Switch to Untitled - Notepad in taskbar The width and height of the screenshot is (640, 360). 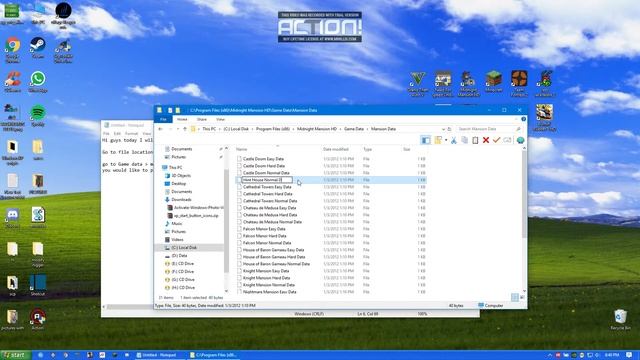(x=160, y=355)
